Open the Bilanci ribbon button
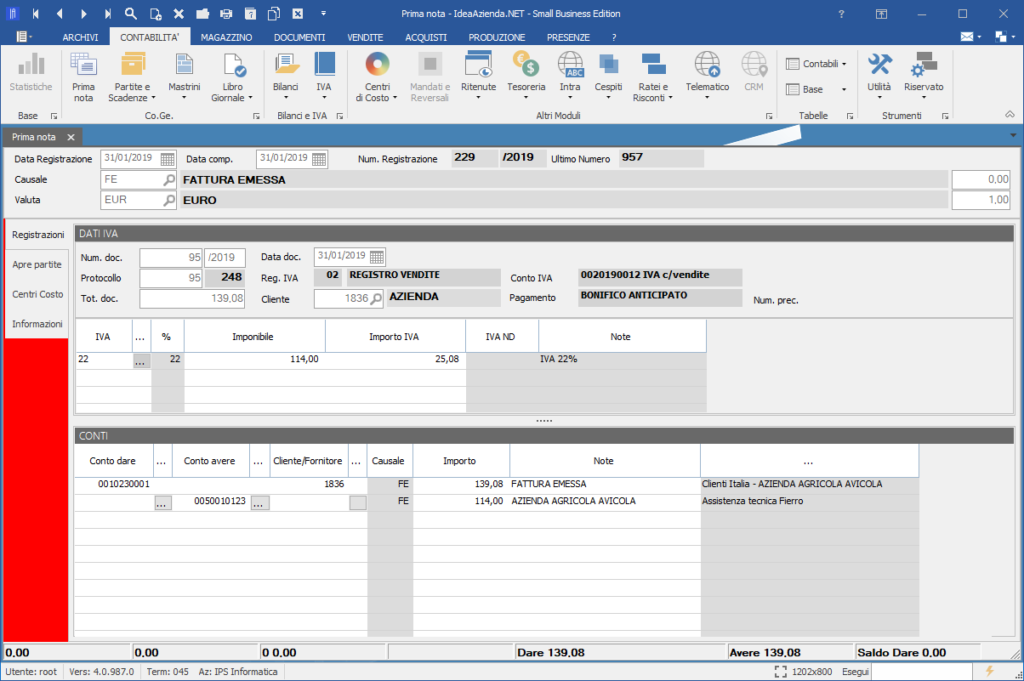The image size is (1024, 681). tap(285, 77)
